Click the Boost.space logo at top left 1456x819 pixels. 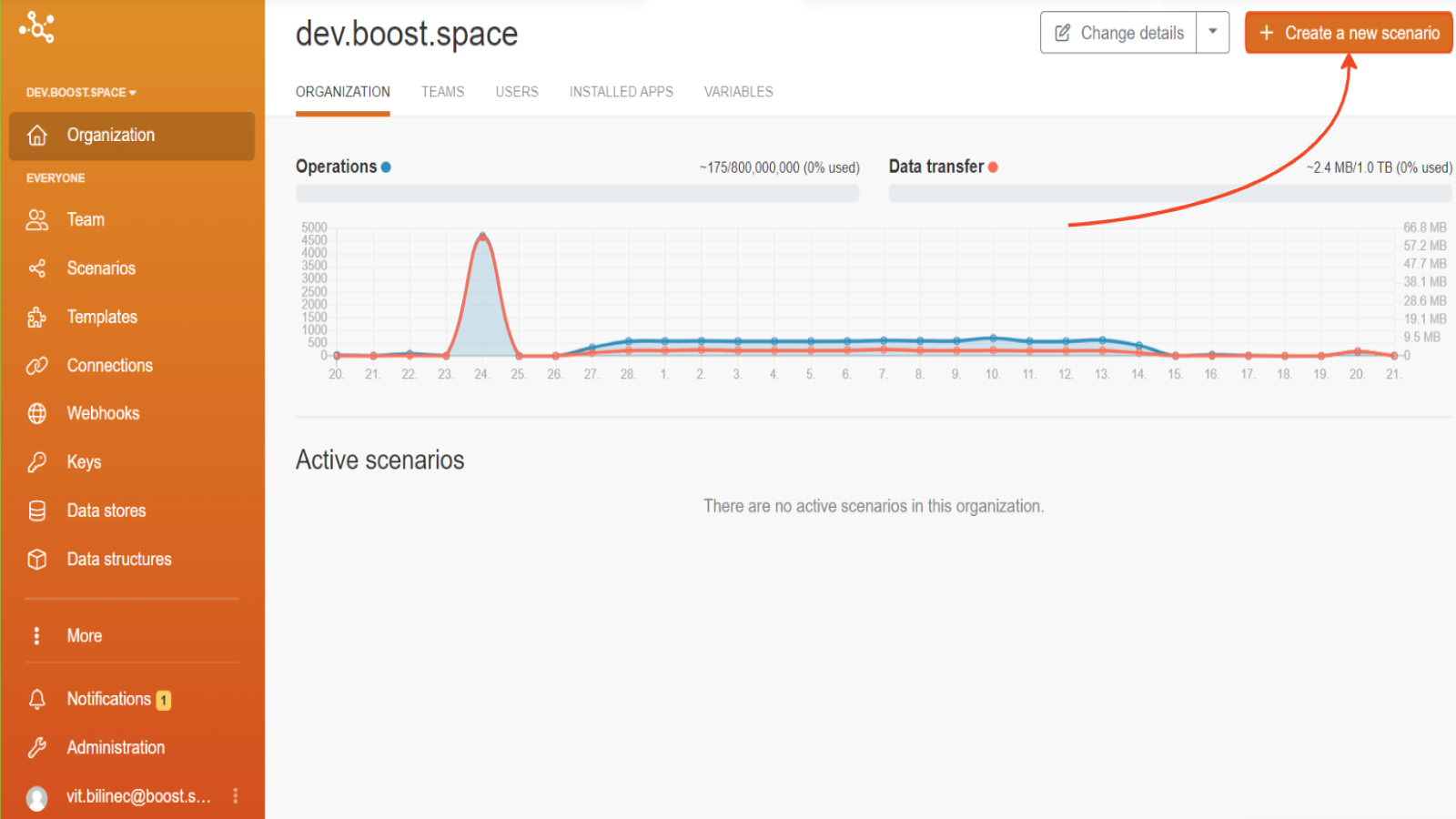(x=36, y=27)
